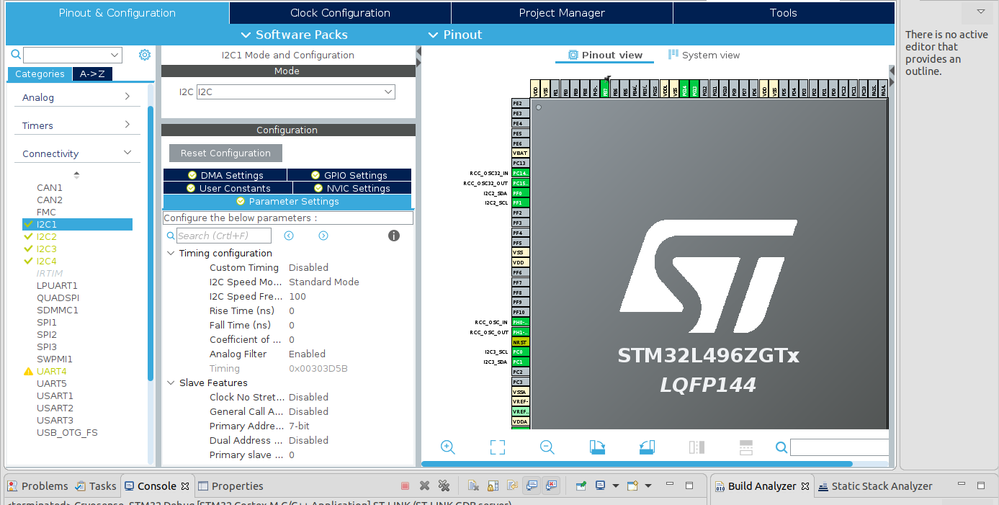Go to previous parameter search result
This screenshot has height=505, width=999.
[289, 236]
